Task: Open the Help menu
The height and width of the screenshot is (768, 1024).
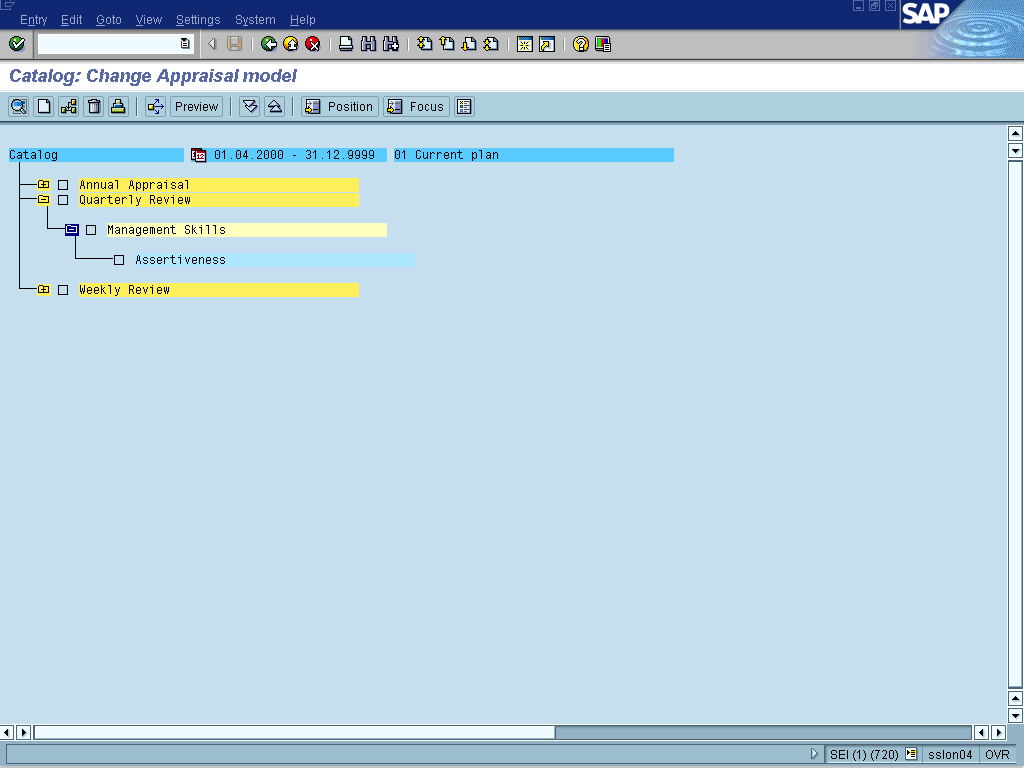Action: click(303, 20)
